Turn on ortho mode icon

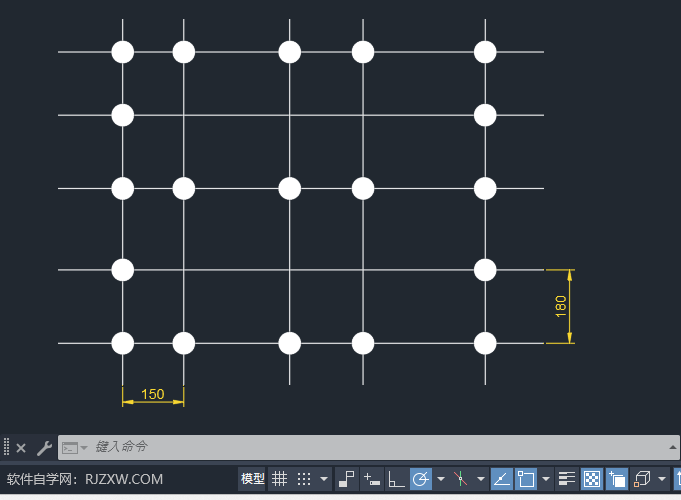[397, 479]
